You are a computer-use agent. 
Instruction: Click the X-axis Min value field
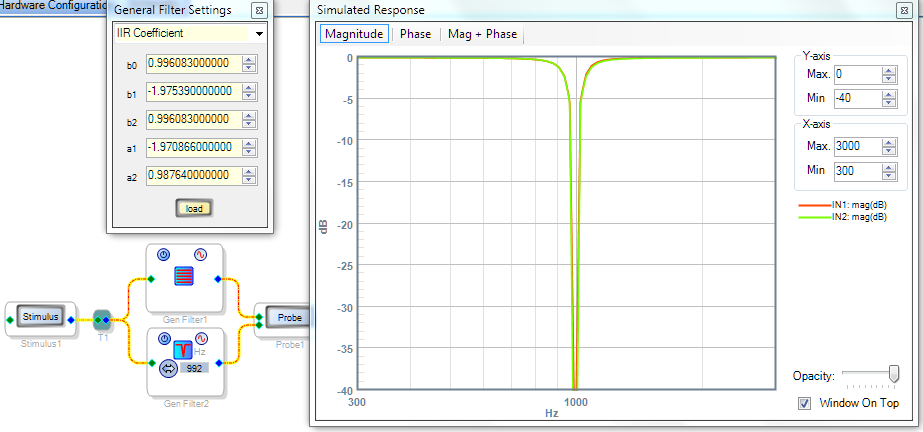(858, 171)
